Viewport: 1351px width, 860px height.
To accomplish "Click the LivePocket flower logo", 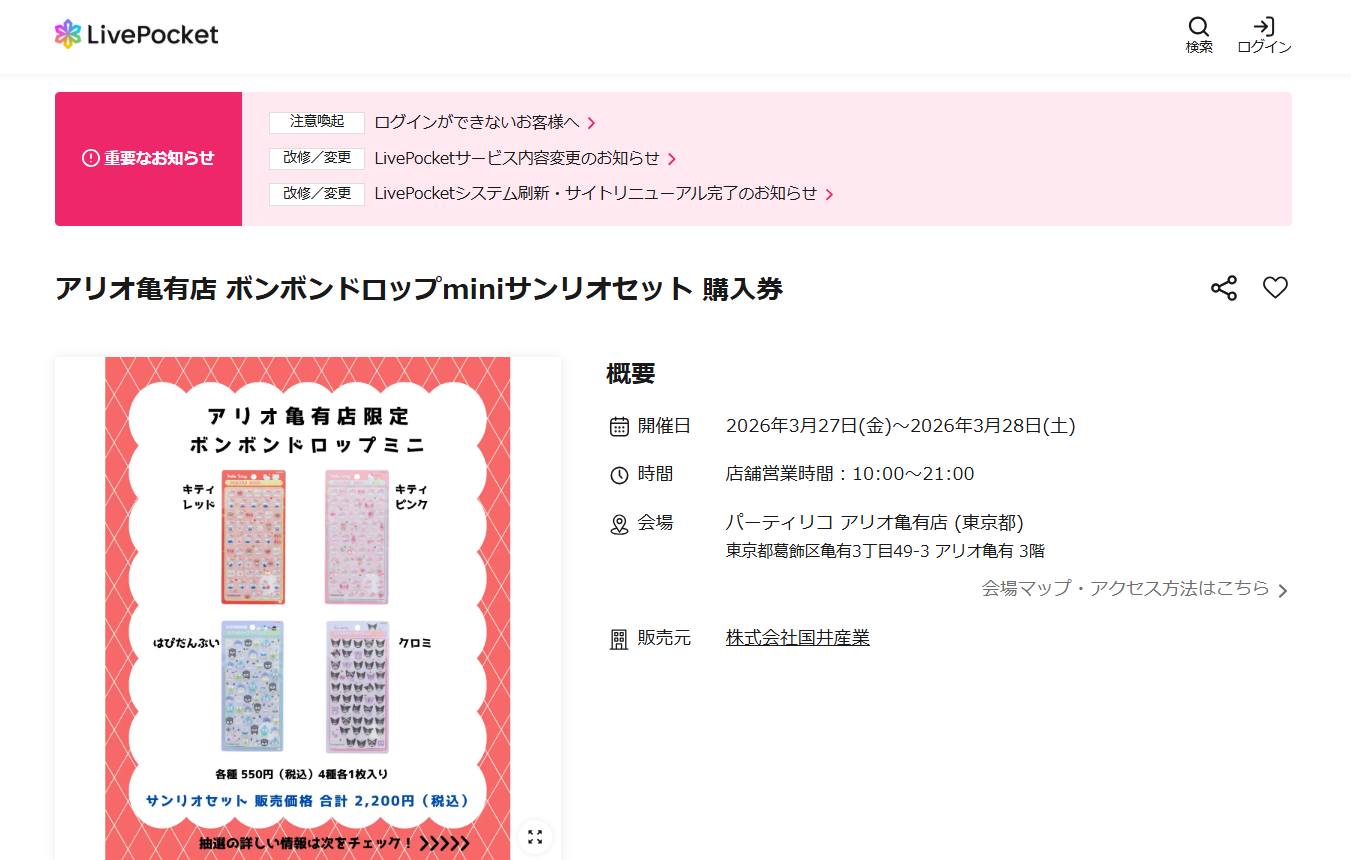I will 68,33.
